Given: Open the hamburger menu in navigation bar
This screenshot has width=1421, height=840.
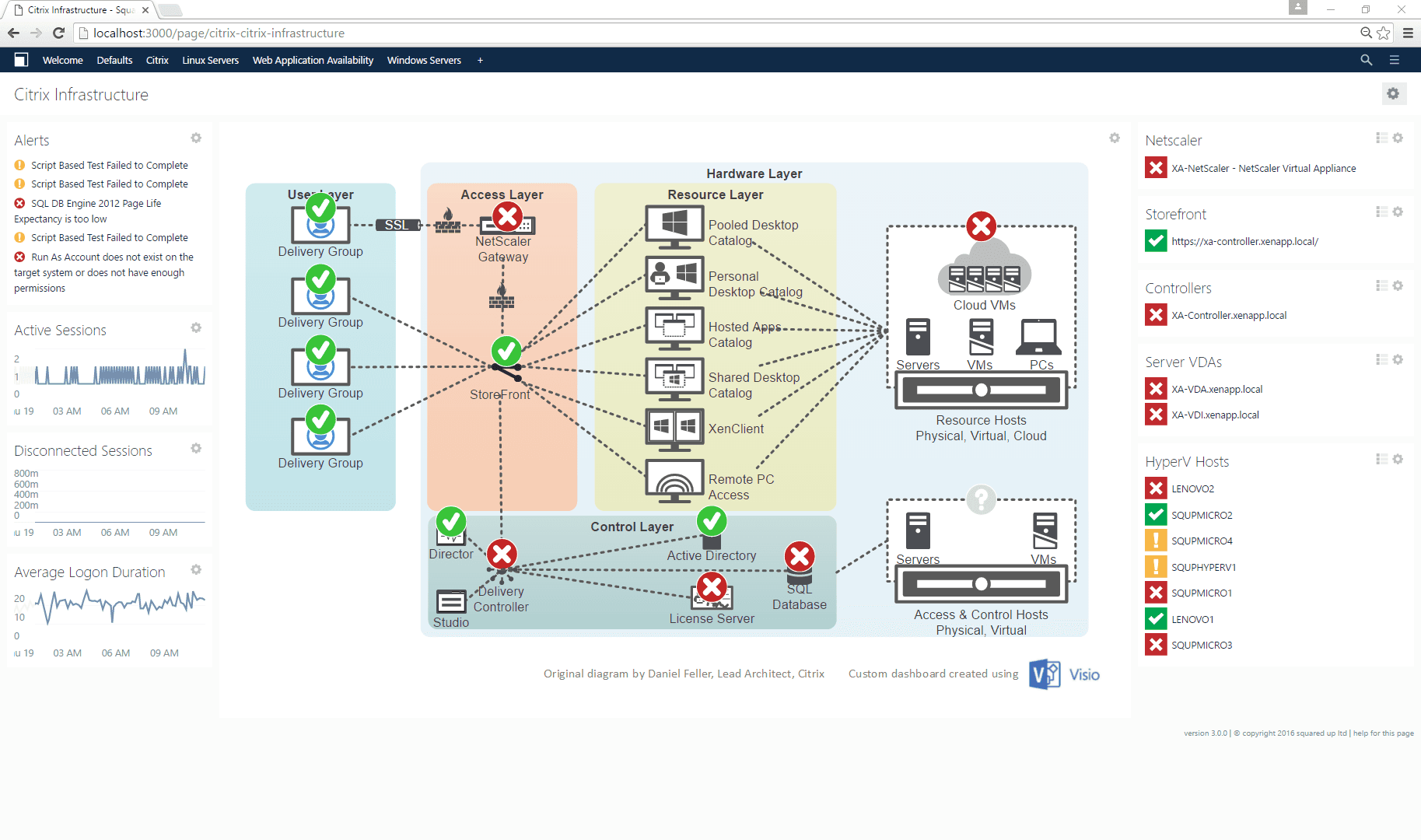Looking at the screenshot, I should click(1395, 60).
